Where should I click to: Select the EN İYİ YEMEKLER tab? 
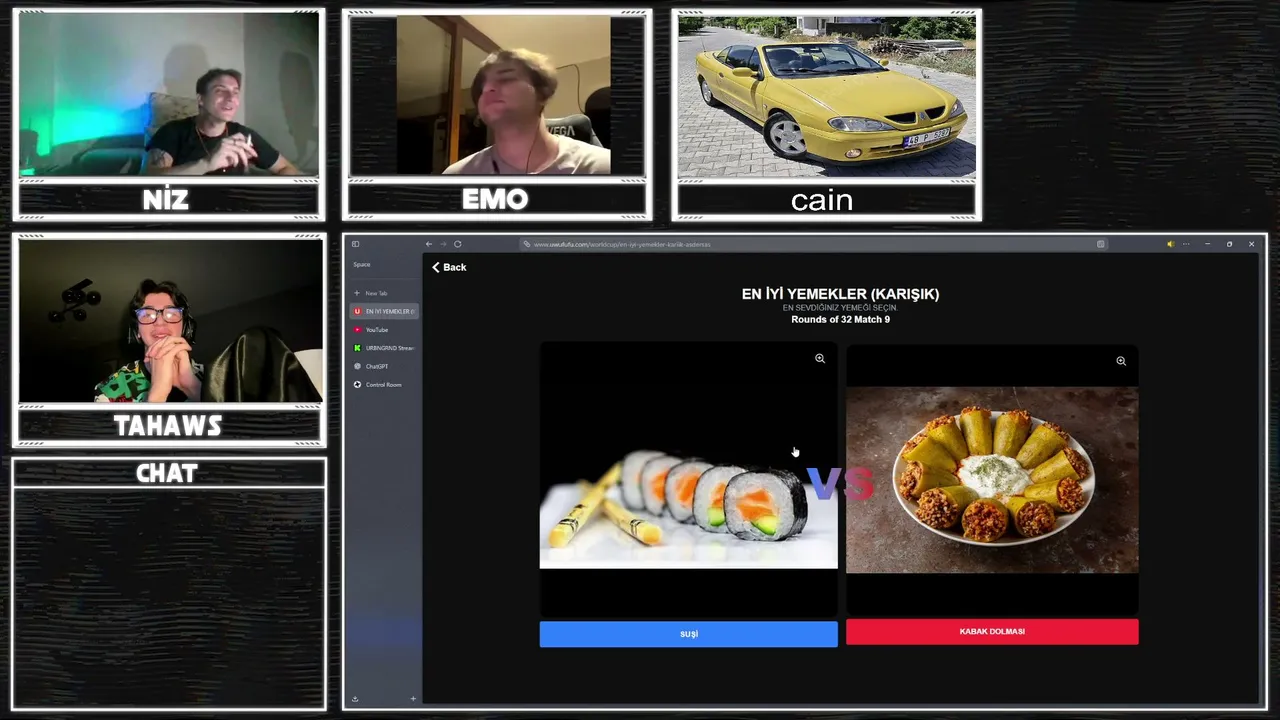(x=385, y=311)
